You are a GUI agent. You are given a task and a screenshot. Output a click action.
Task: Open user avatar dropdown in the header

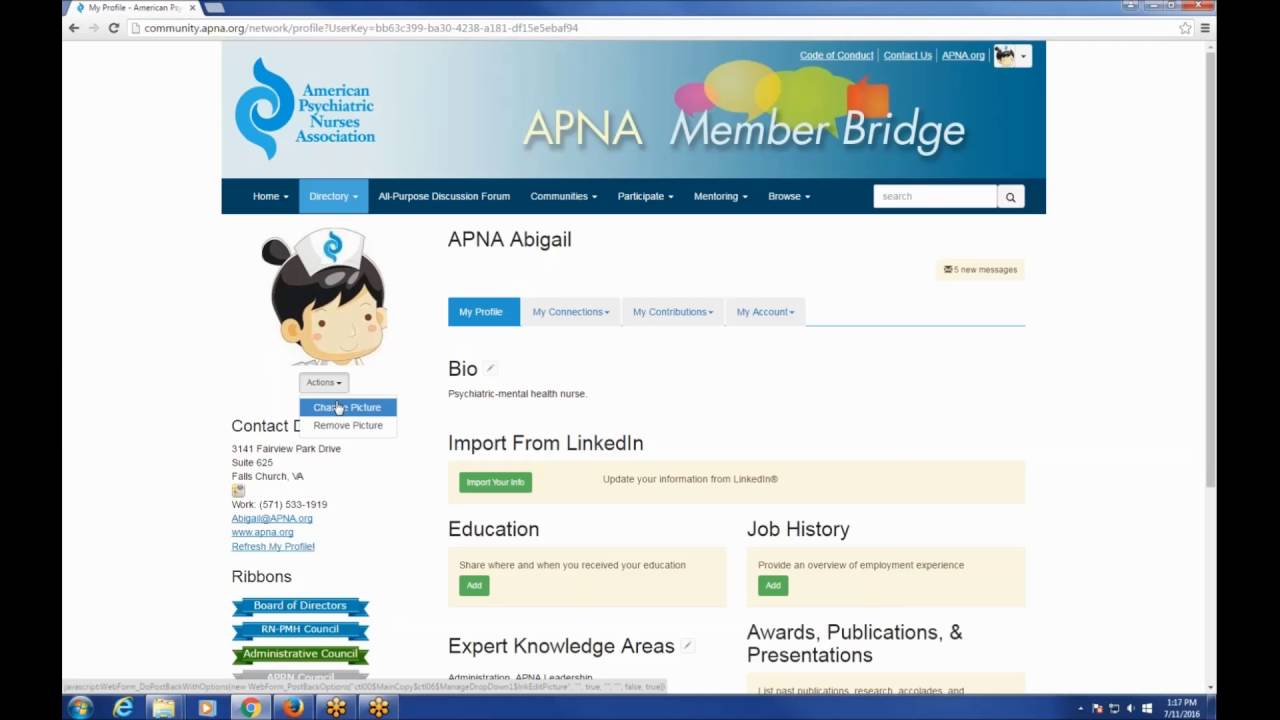coord(1012,56)
